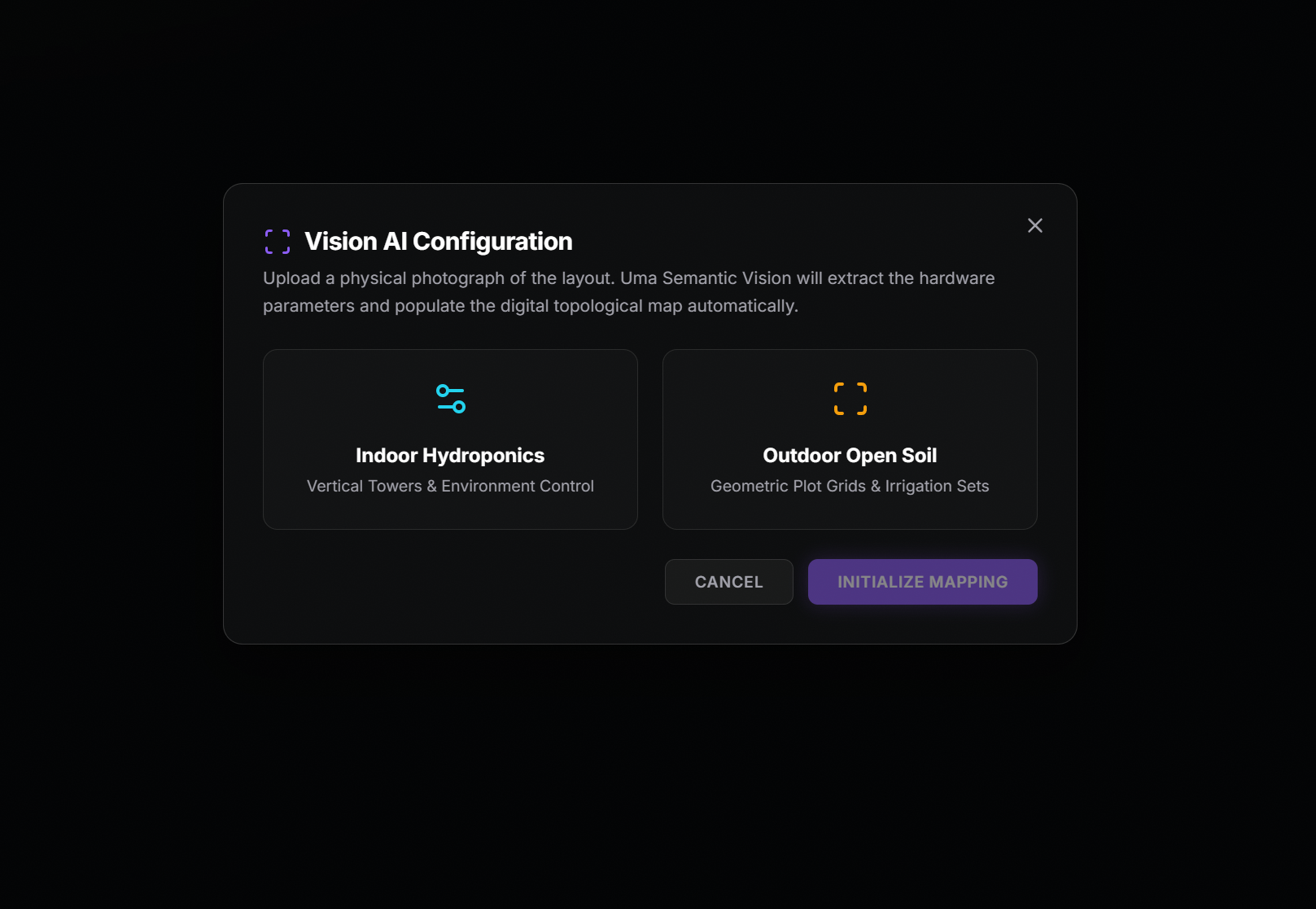
Task: Click the cyan sliders icon for Indoor Hydroponics
Action: pyautogui.click(x=450, y=399)
